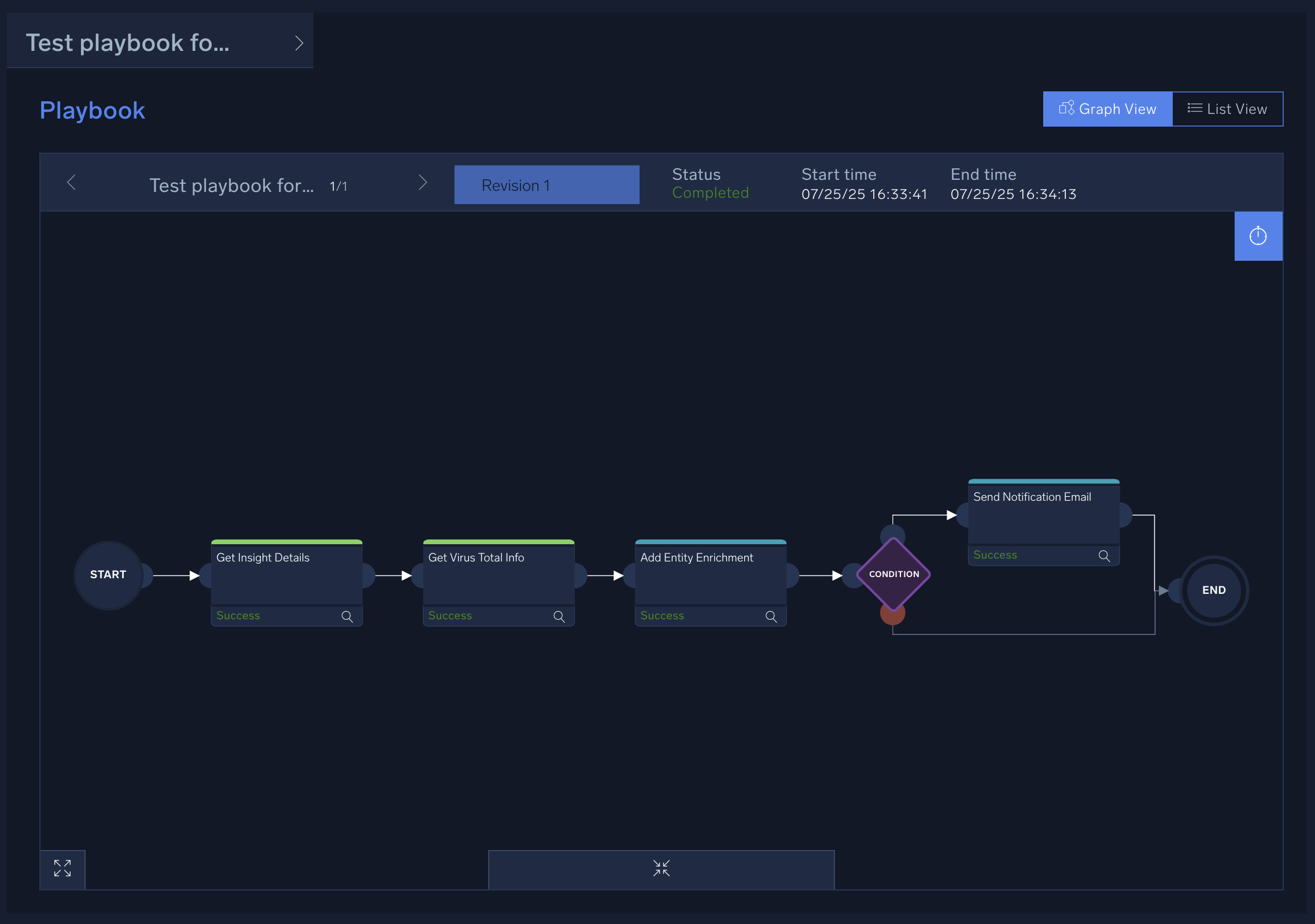The height and width of the screenshot is (924, 1315).
Task: Click the CONDITION diamond node
Action: point(893,574)
